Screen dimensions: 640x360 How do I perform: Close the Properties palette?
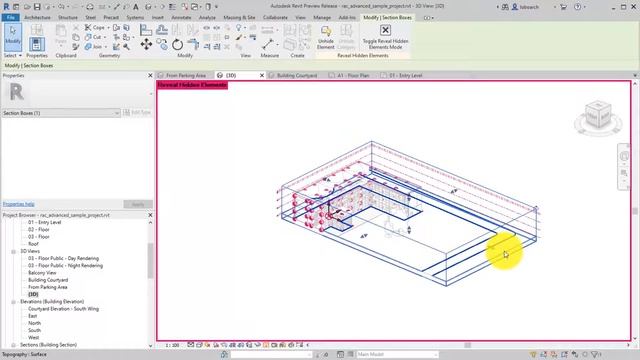(x=150, y=76)
